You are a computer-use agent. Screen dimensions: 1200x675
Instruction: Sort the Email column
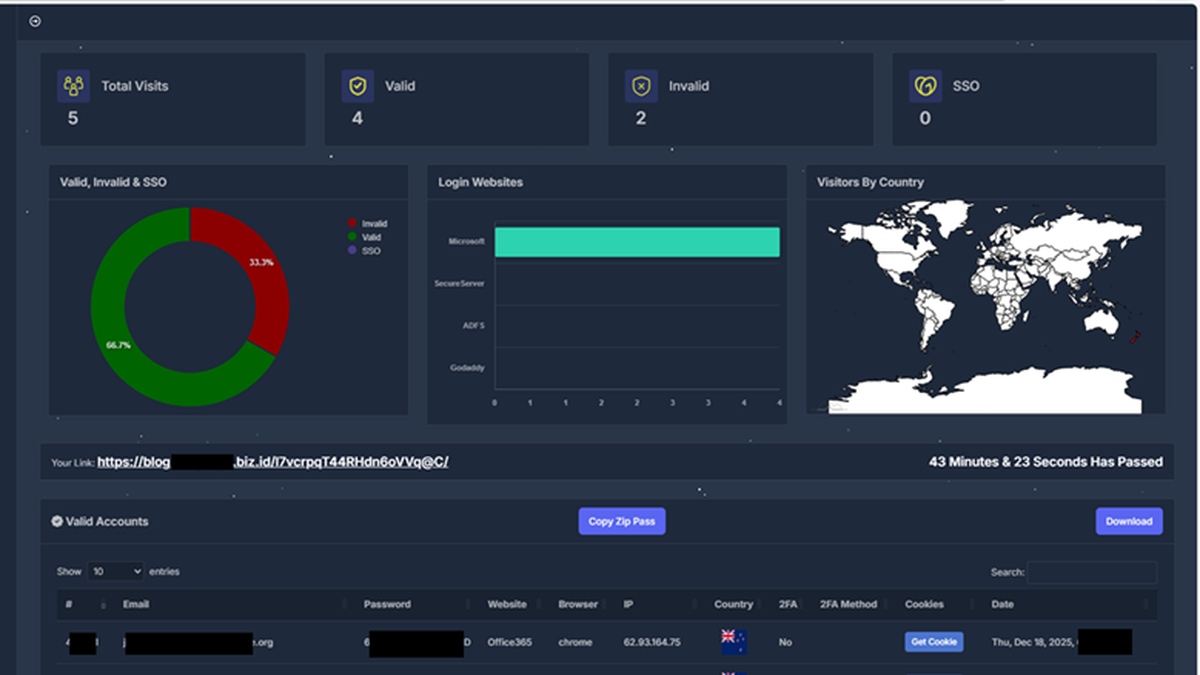tap(137, 604)
